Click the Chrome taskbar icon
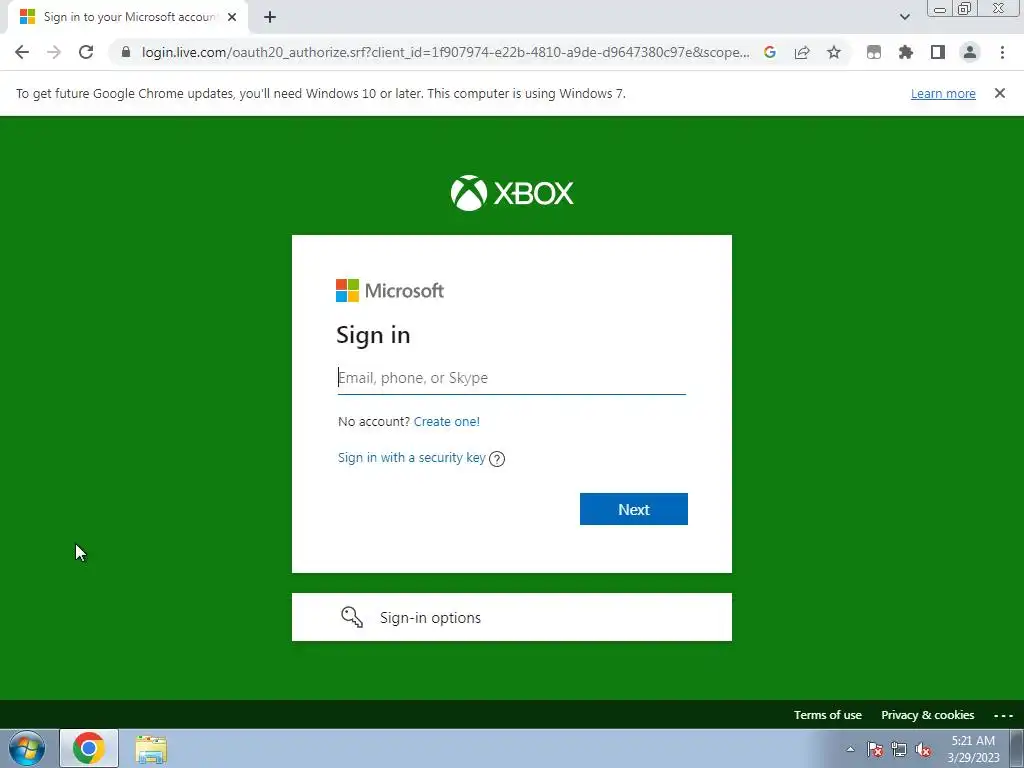Screen dimensions: 1024x768 pyautogui.click(x=89, y=748)
